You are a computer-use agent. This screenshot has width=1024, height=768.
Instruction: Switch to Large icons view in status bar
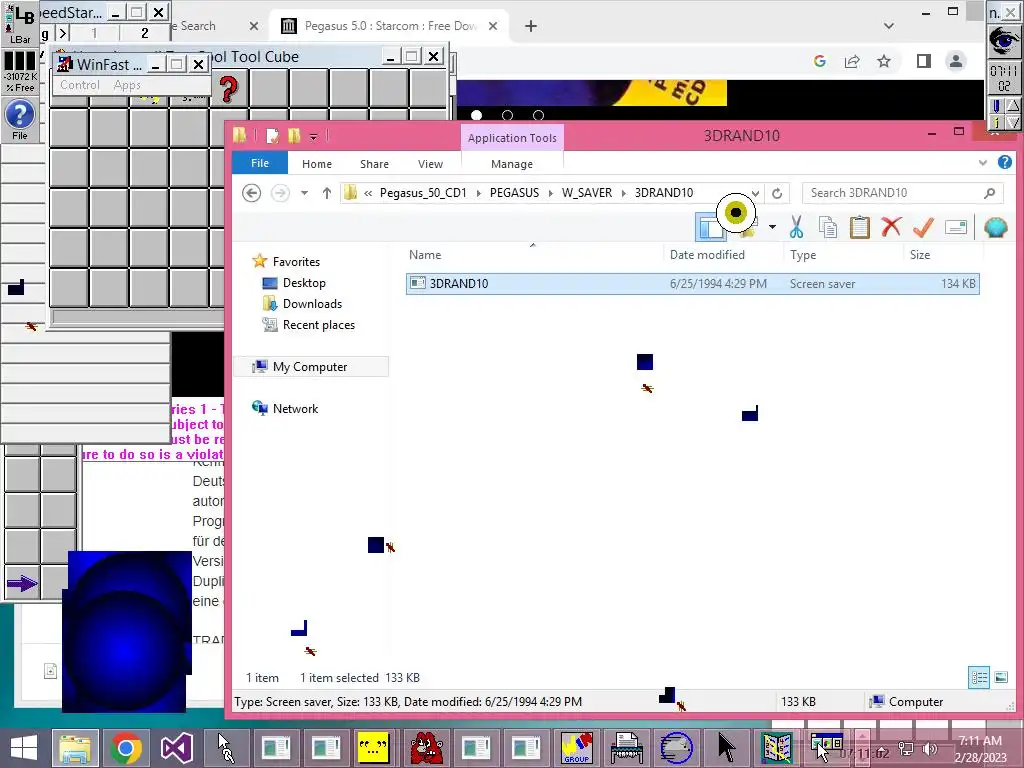pyautogui.click(x=1001, y=677)
